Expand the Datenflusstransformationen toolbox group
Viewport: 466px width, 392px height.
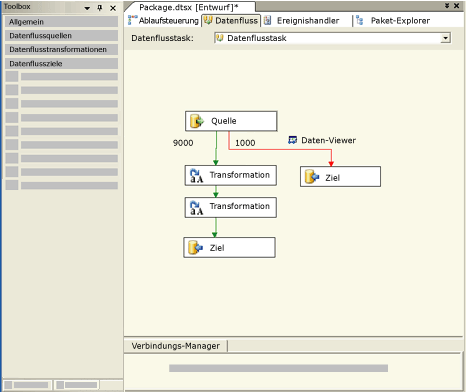click(61, 49)
